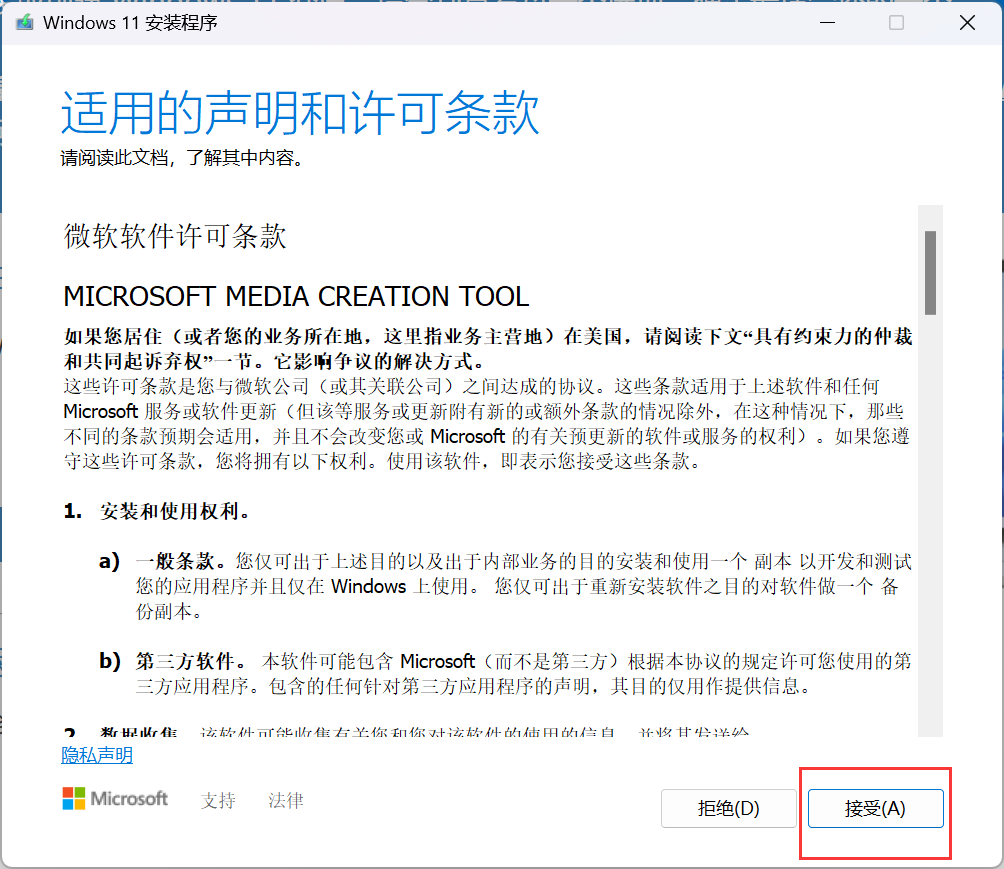Click the window title Windows 11 安装程序
The width and height of the screenshot is (1004, 869).
[130, 23]
